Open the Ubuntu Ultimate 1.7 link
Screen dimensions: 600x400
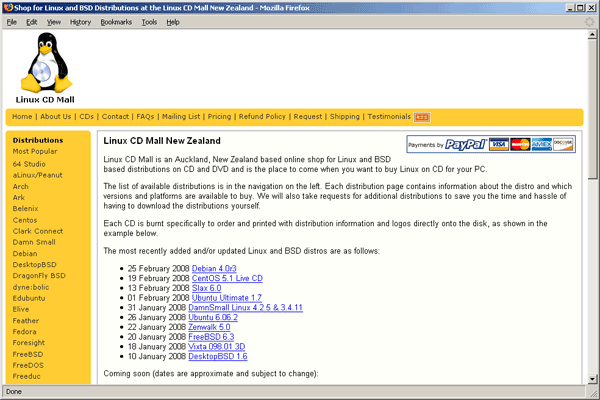(x=227, y=298)
